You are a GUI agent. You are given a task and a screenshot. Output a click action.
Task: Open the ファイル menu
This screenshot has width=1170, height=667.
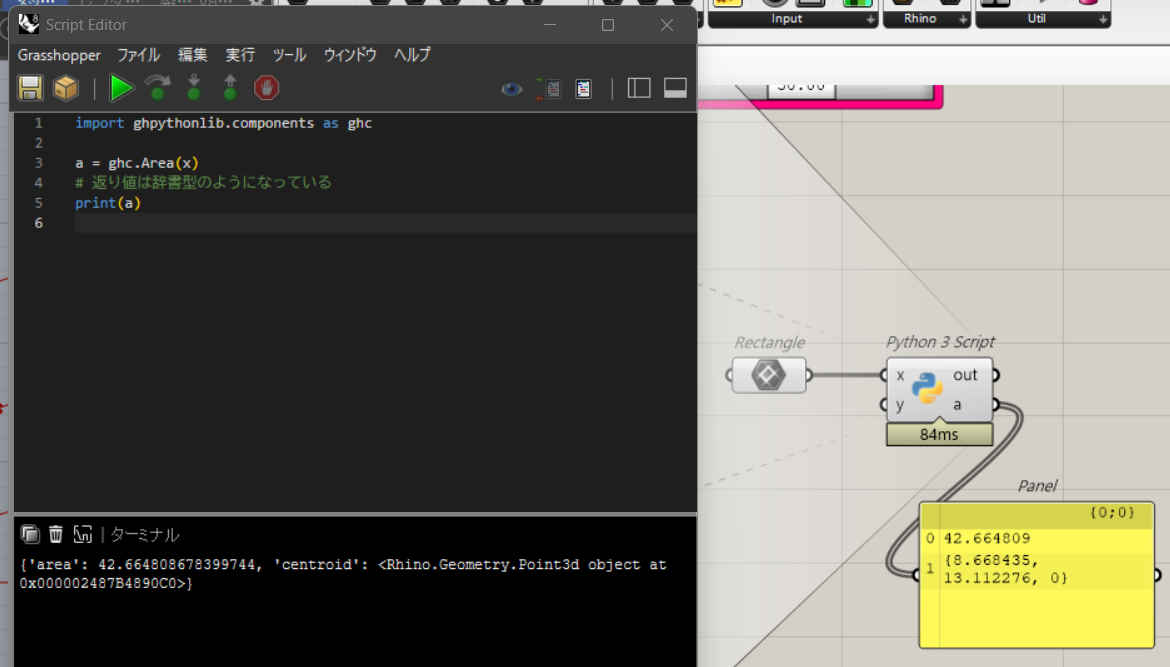coord(138,55)
